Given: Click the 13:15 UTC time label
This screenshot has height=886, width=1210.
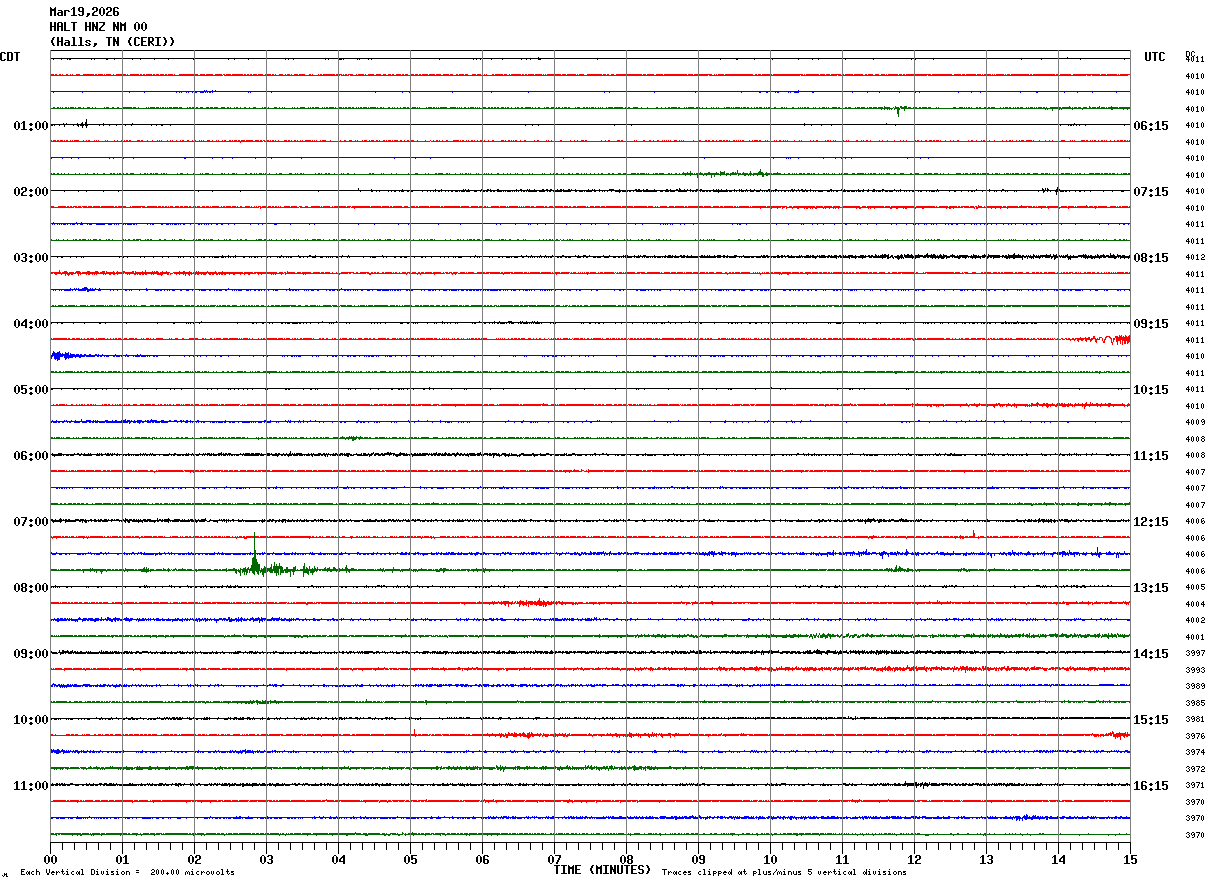Looking at the screenshot, I should click(1151, 588).
